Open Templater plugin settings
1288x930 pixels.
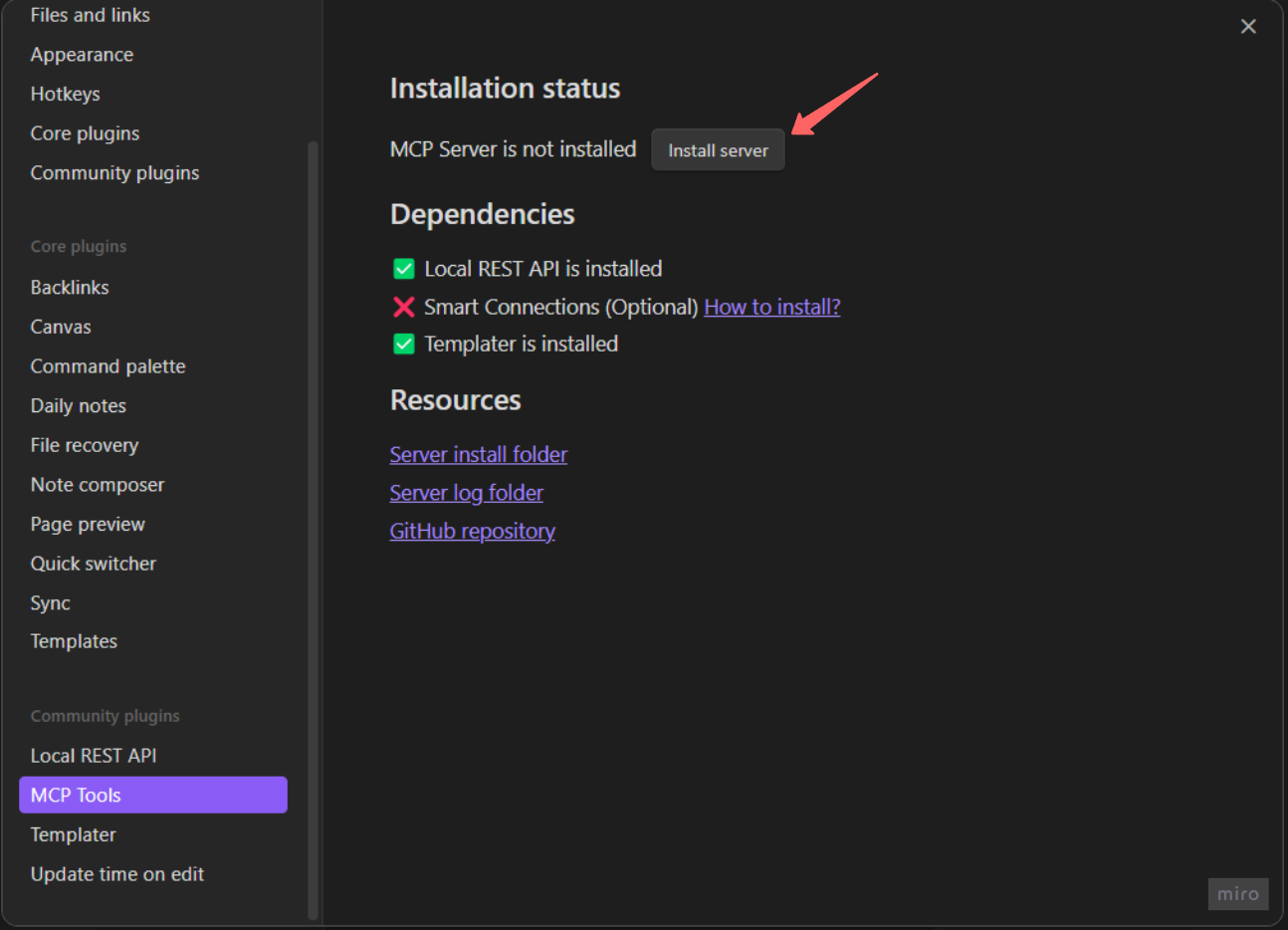click(x=73, y=834)
